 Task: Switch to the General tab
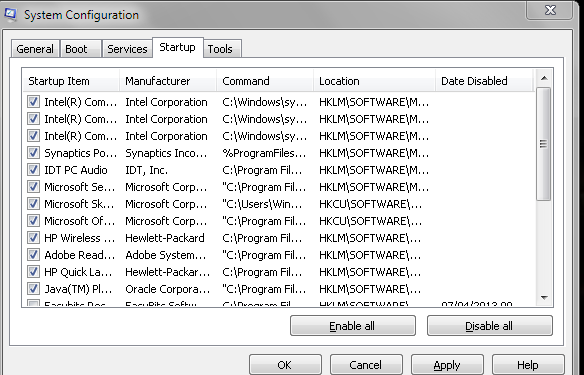pos(35,49)
